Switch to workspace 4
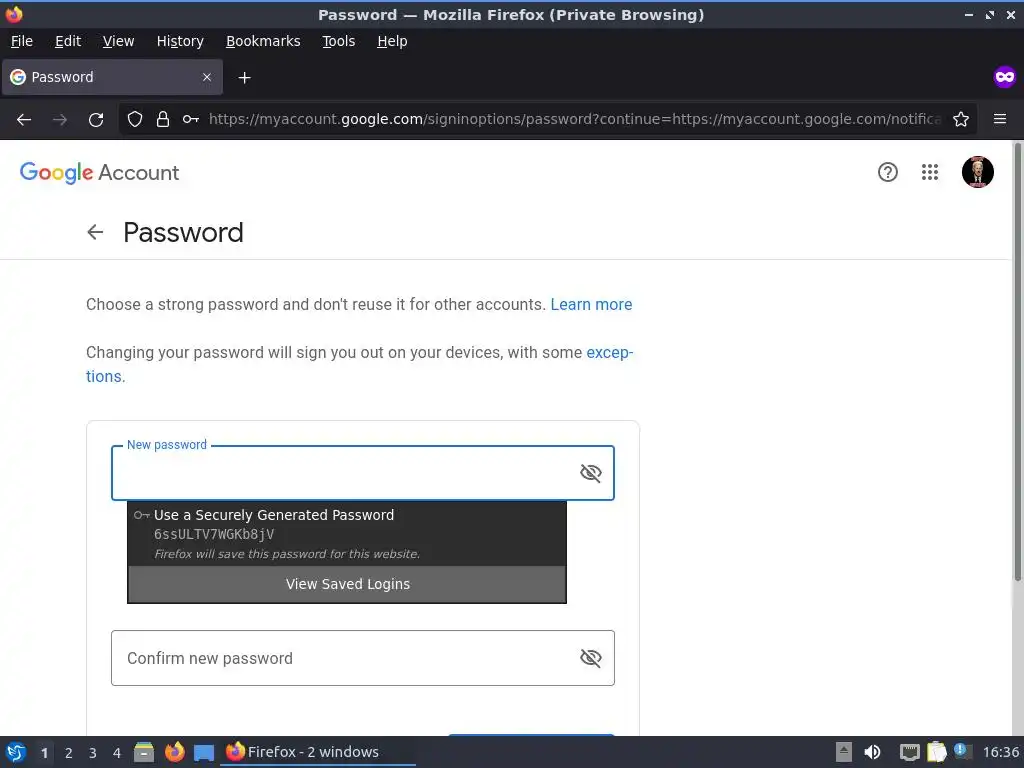 click(117, 753)
